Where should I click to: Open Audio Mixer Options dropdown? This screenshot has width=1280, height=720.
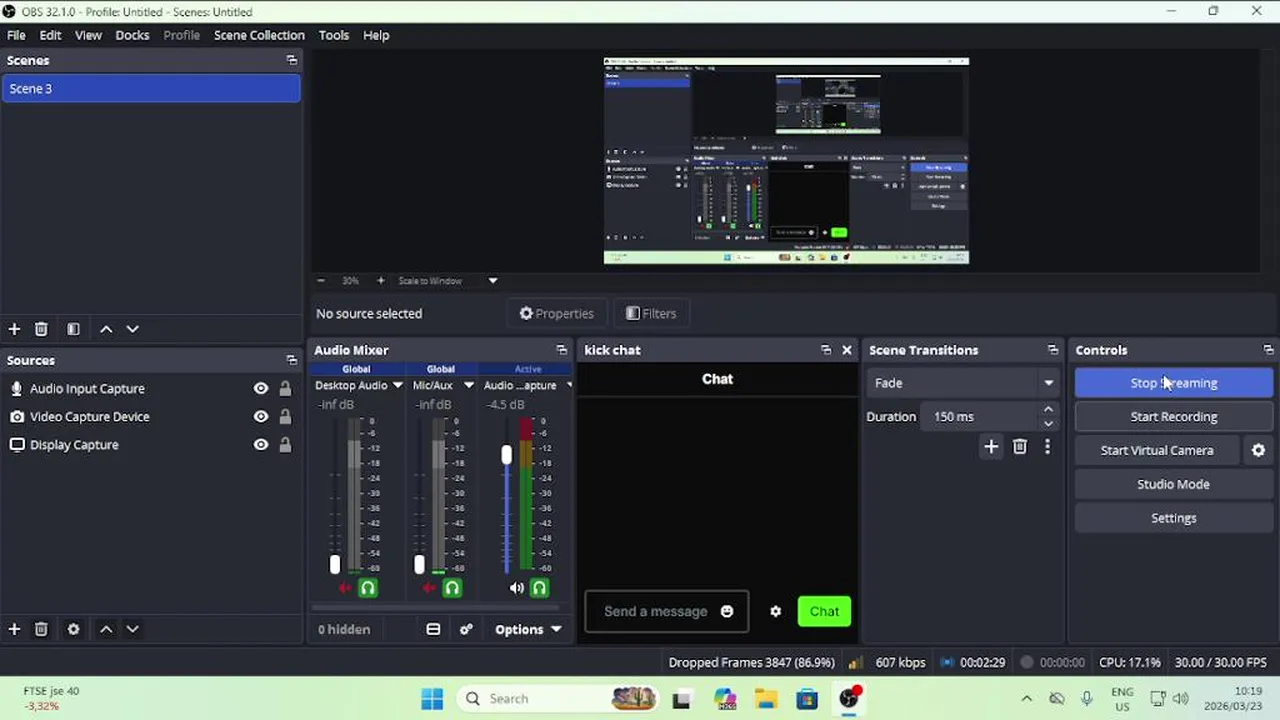pyautogui.click(x=528, y=629)
